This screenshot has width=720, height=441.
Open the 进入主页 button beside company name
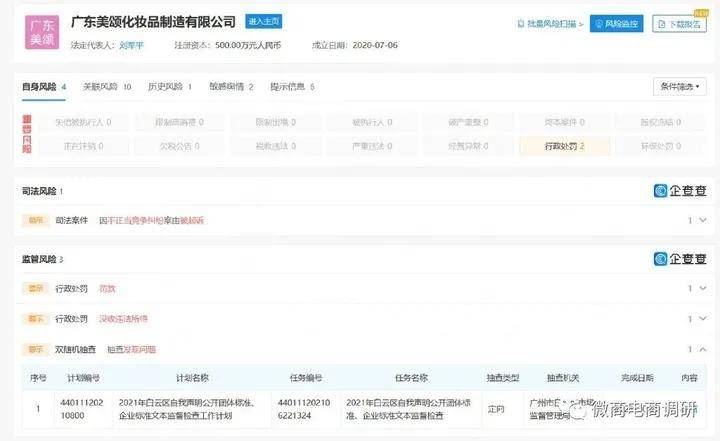pyautogui.click(x=264, y=22)
